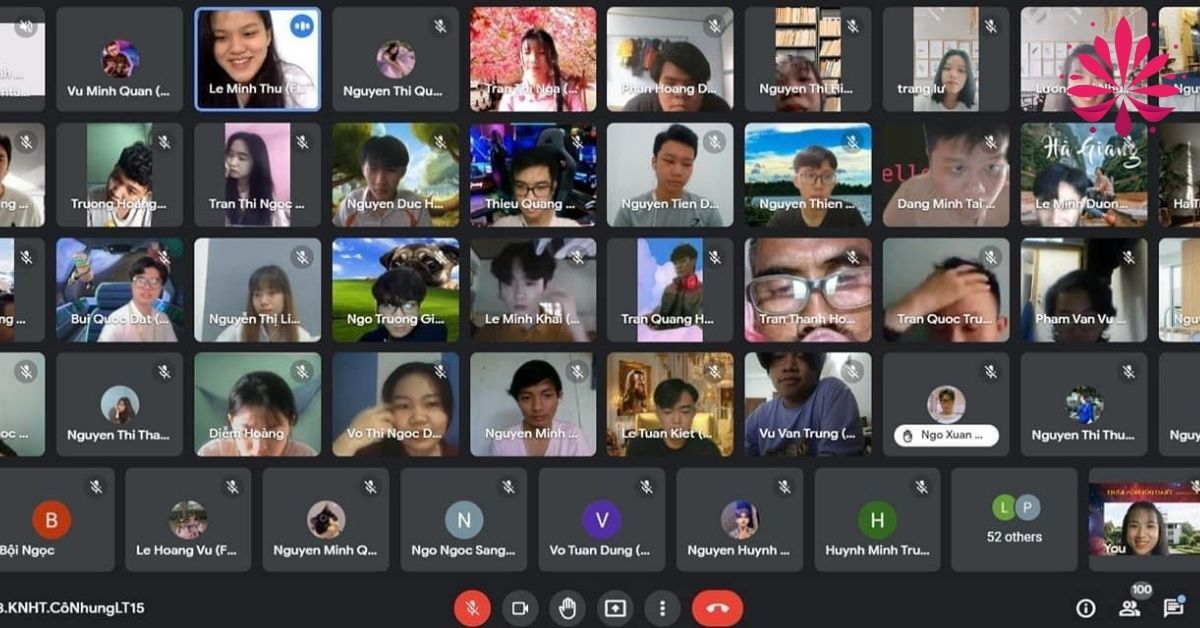Raise your hand in the meeting

coord(568,608)
